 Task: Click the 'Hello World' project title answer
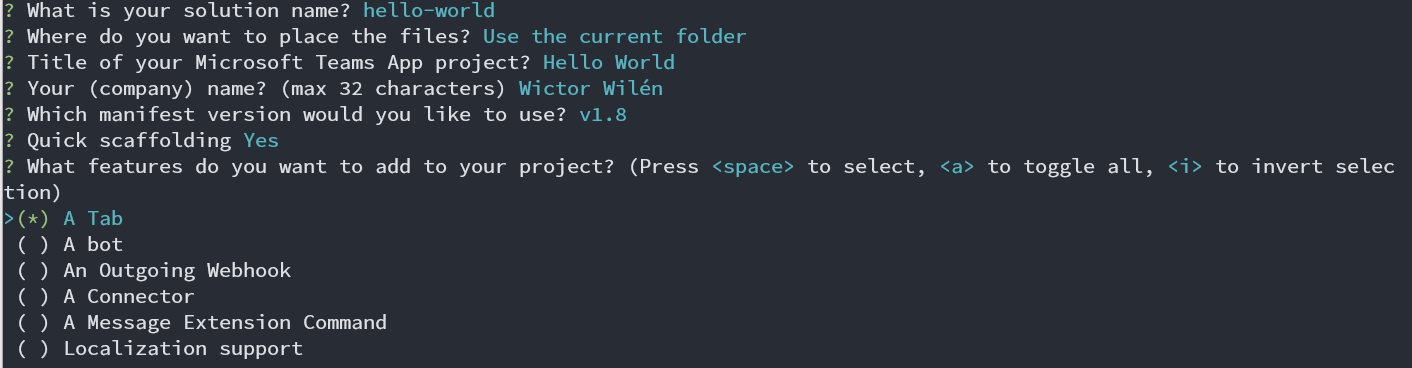pyautogui.click(x=609, y=62)
